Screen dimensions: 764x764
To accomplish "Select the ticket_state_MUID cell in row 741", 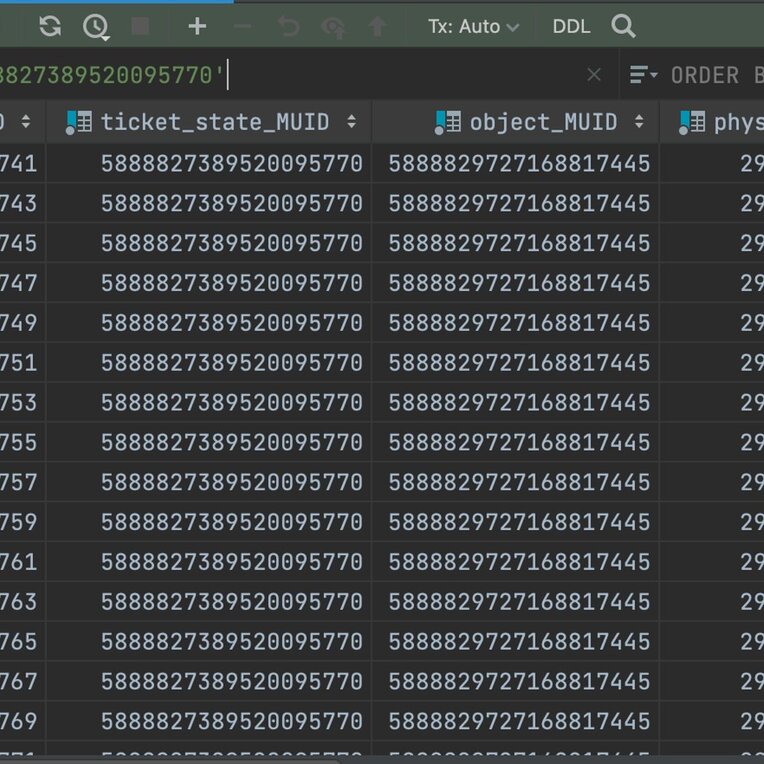I will [x=231, y=163].
